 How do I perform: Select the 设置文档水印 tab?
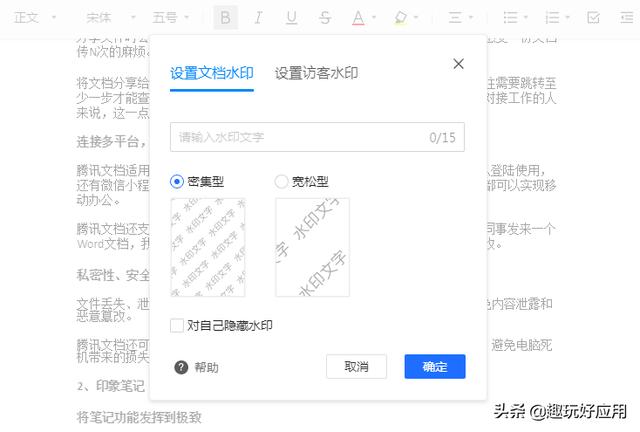coord(211,73)
